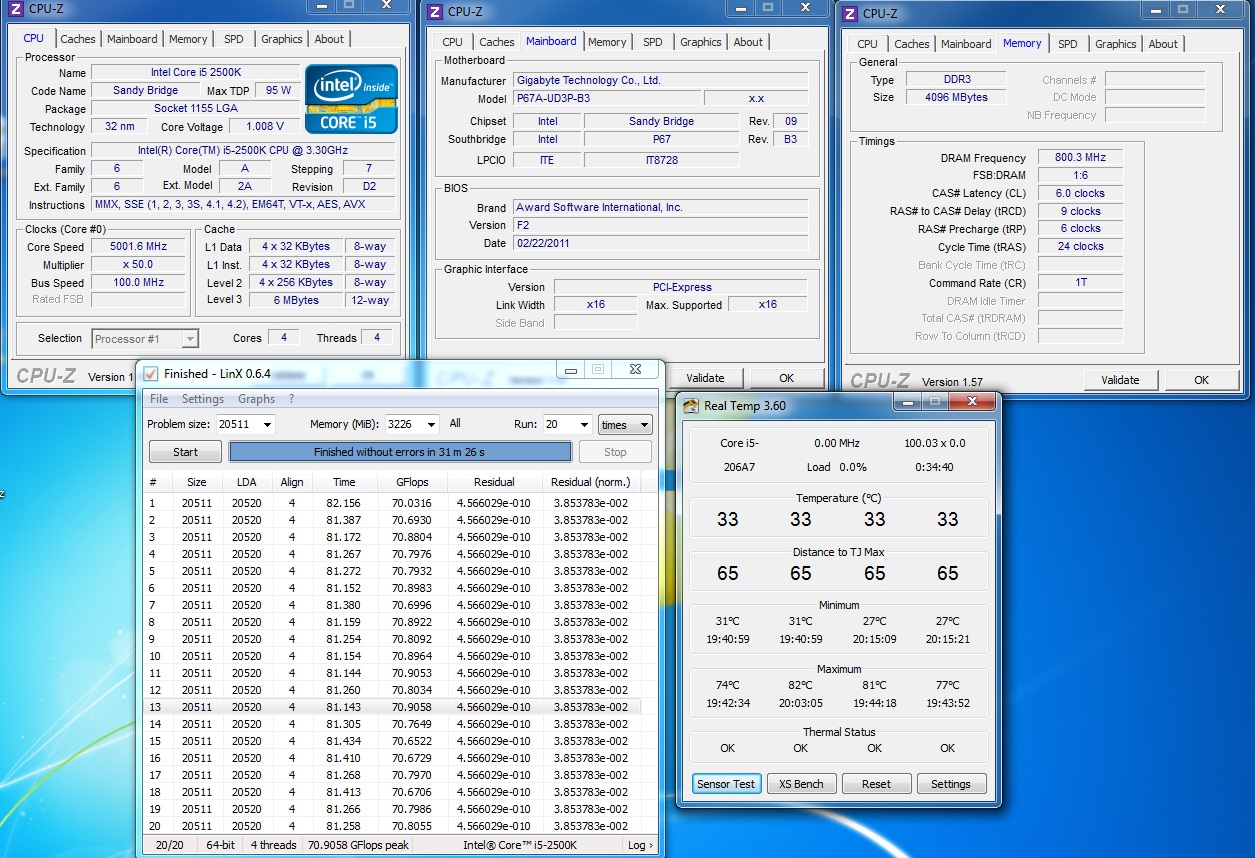Click the Real Temp title bar icon
The width and height of the screenshot is (1255, 858).
691,405
